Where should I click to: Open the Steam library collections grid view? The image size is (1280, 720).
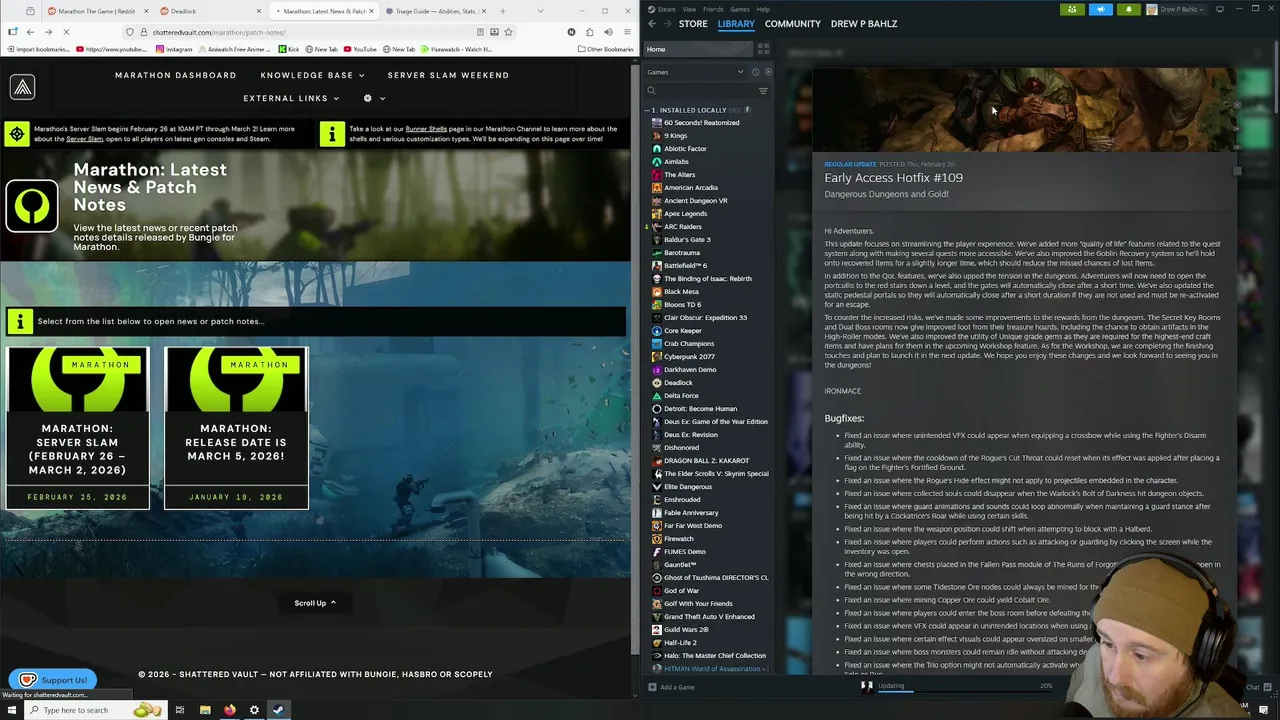click(763, 49)
